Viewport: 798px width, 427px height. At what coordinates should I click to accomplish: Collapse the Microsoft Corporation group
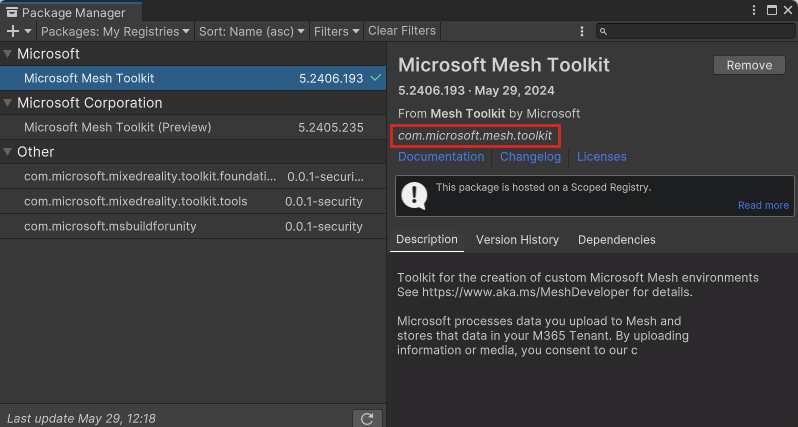pos(9,103)
